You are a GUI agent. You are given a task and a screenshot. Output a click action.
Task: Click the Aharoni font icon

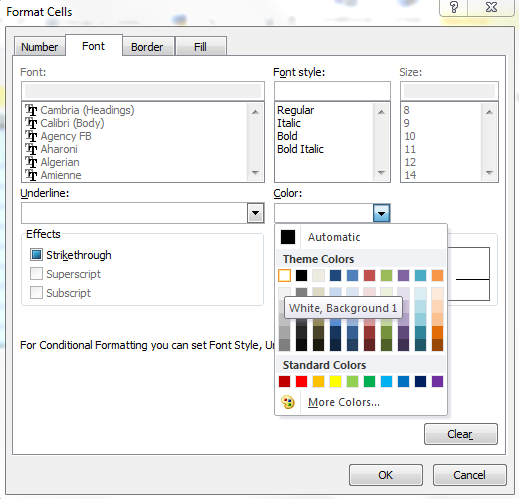click(31, 149)
